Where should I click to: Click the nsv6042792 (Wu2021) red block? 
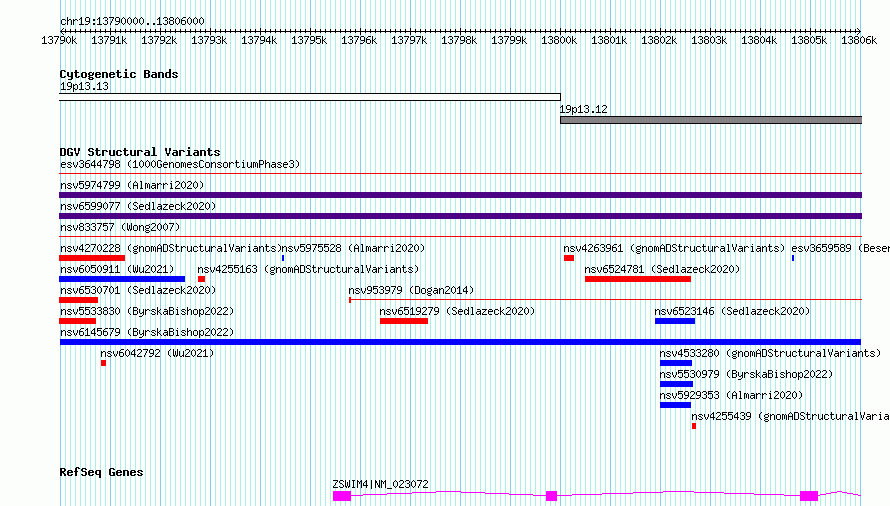coord(103,363)
